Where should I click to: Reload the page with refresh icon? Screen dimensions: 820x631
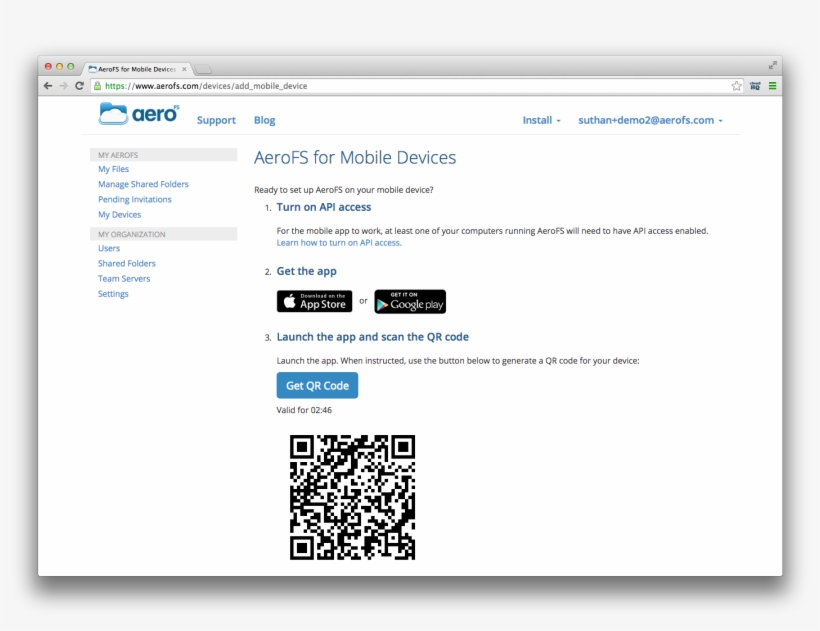tap(79, 86)
